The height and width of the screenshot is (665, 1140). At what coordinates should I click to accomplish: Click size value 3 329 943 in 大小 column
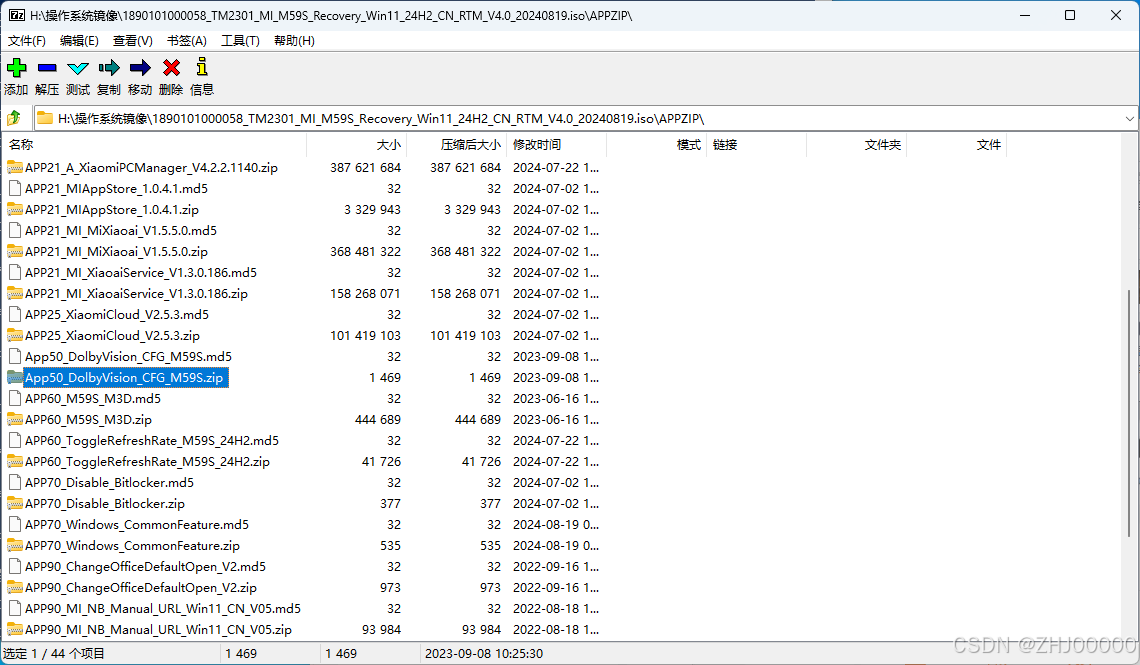point(372,209)
